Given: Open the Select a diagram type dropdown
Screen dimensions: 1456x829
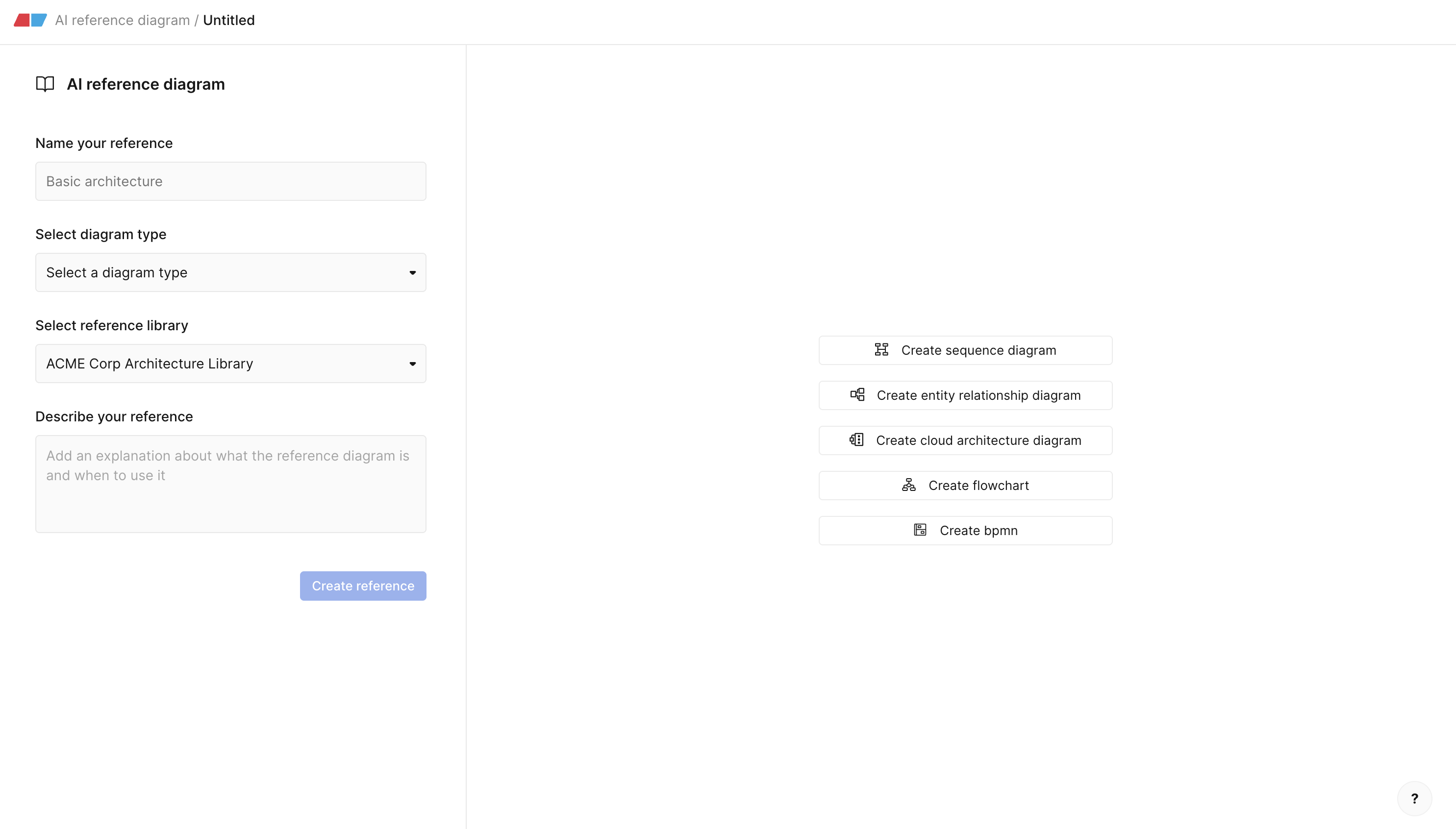Looking at the screenshot, I should pyautogui.click(x=231, y=272).
